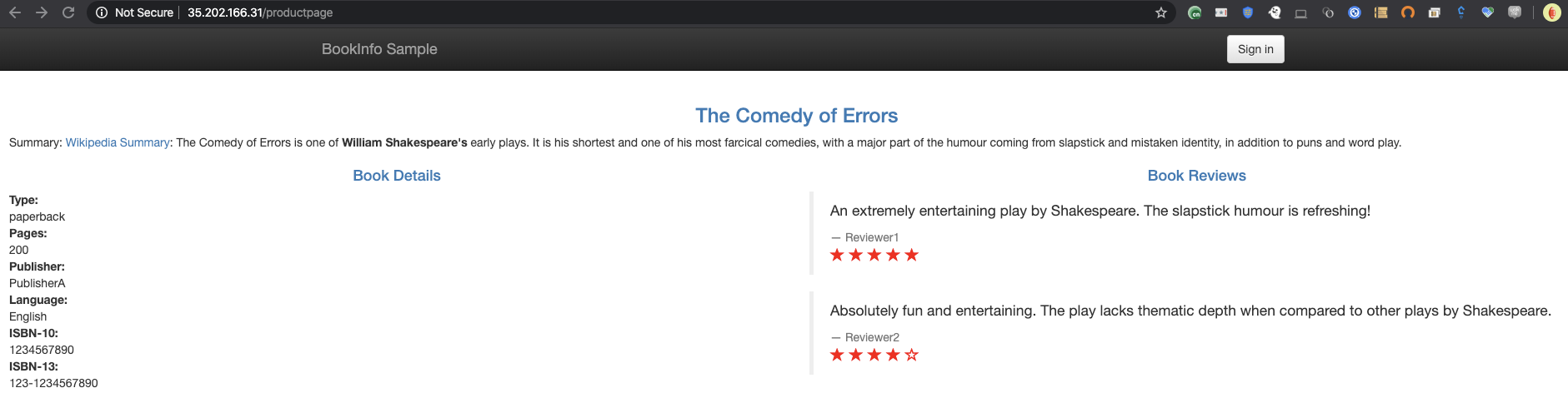The image size is (1568, 393).
Task: Open the wooden crate extension icon
Action: pyautogui.click(x=1381, y=12)
